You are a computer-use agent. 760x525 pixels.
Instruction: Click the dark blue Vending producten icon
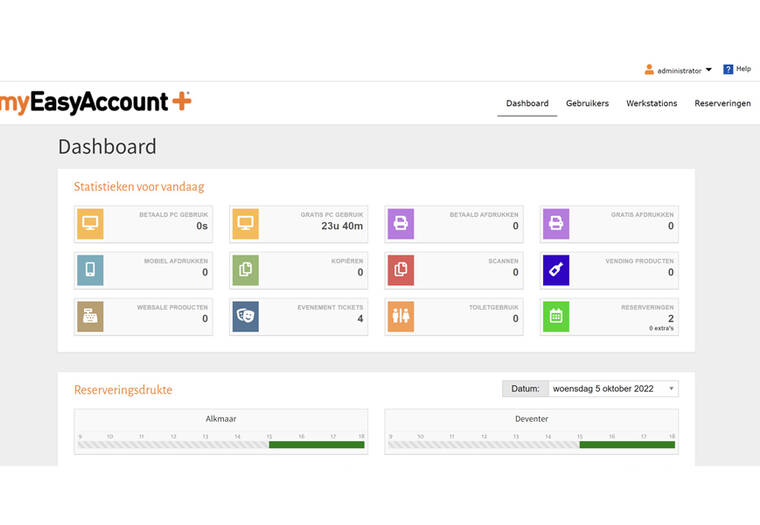click(x=555, y=270)
